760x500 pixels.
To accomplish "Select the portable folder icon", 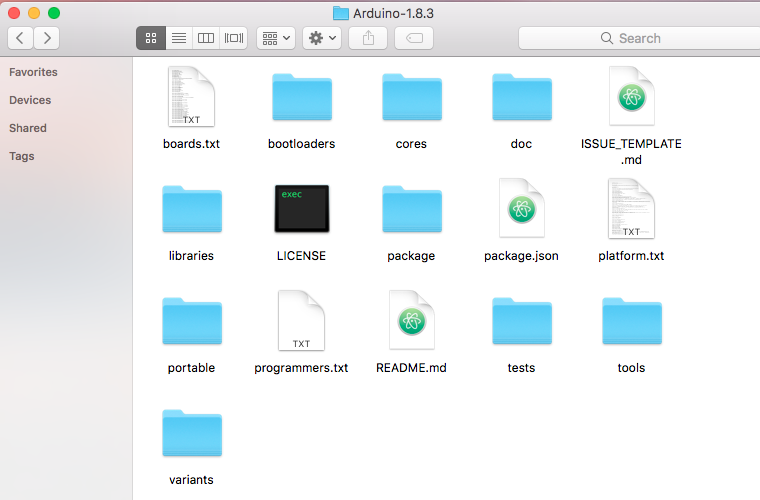I will (x=192, y=321).
